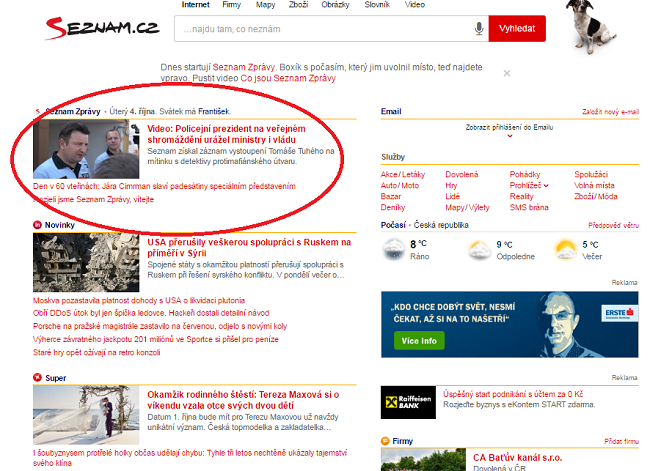The image size is (650, 471).
Task: Click the green Více Info button
Action: (420, 341)
